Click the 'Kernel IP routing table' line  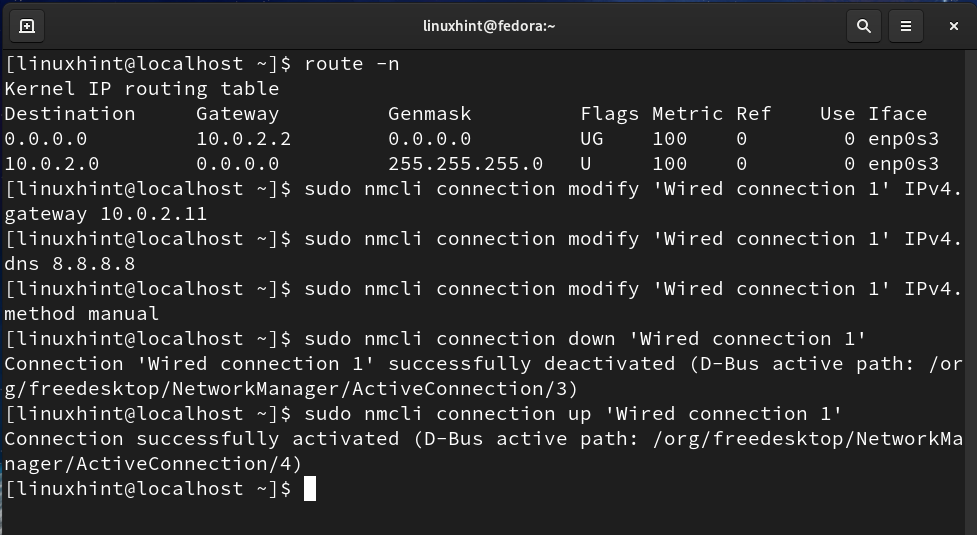141,89
